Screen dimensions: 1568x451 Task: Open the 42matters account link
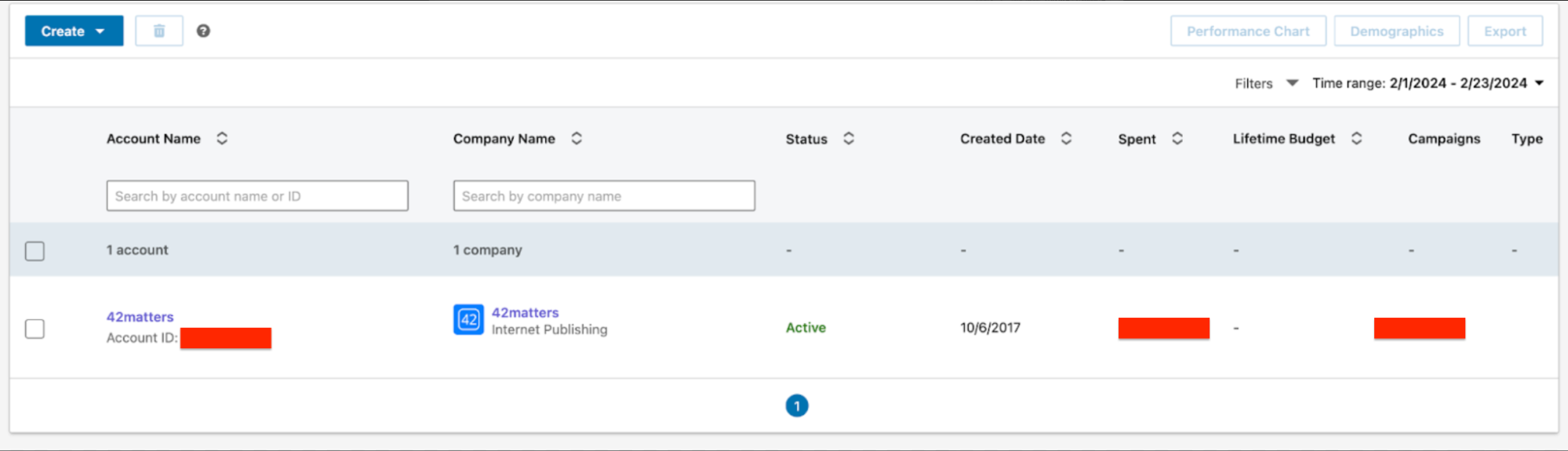[140, 317]
